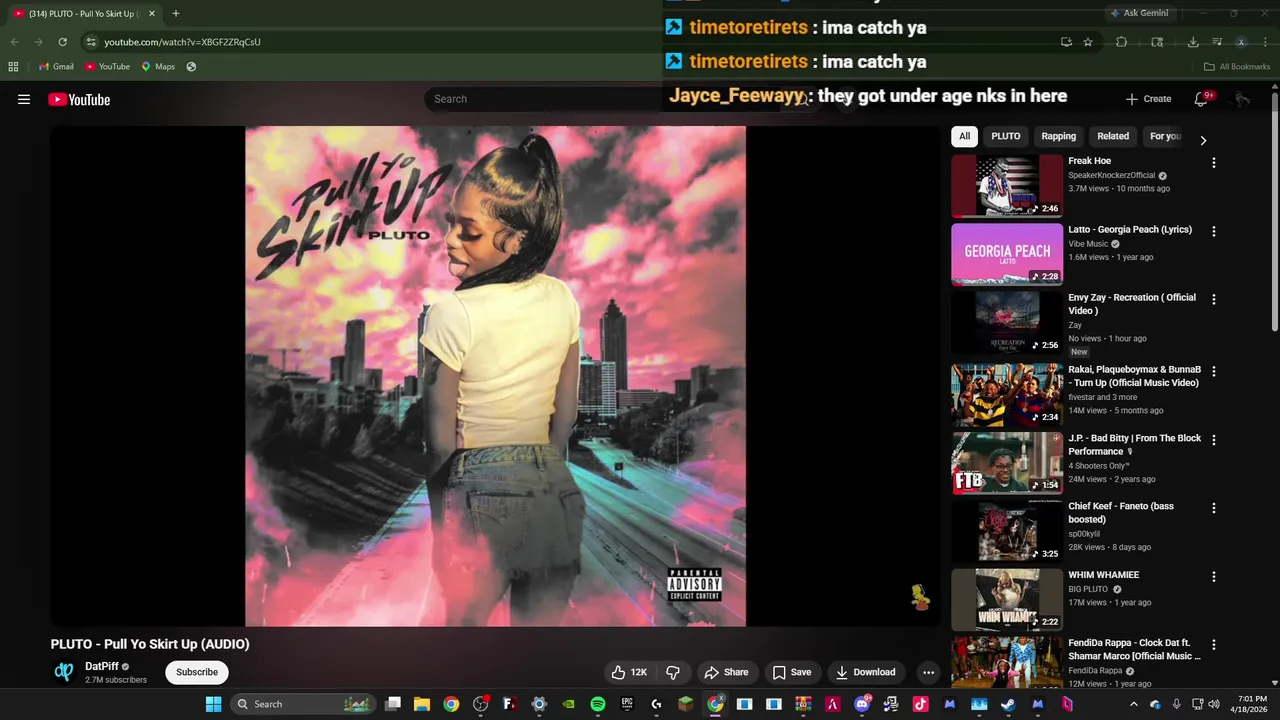Select the Rapping filter chip
The image size is (1280, 720).
pos(1058,136)
